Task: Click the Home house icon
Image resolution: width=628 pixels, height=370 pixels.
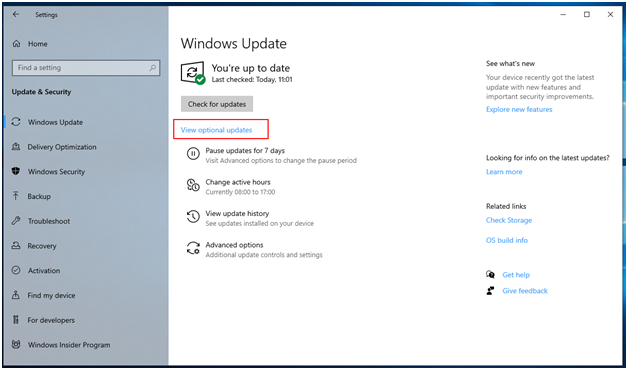Action: pyautogui.click(x=16, y=44)
